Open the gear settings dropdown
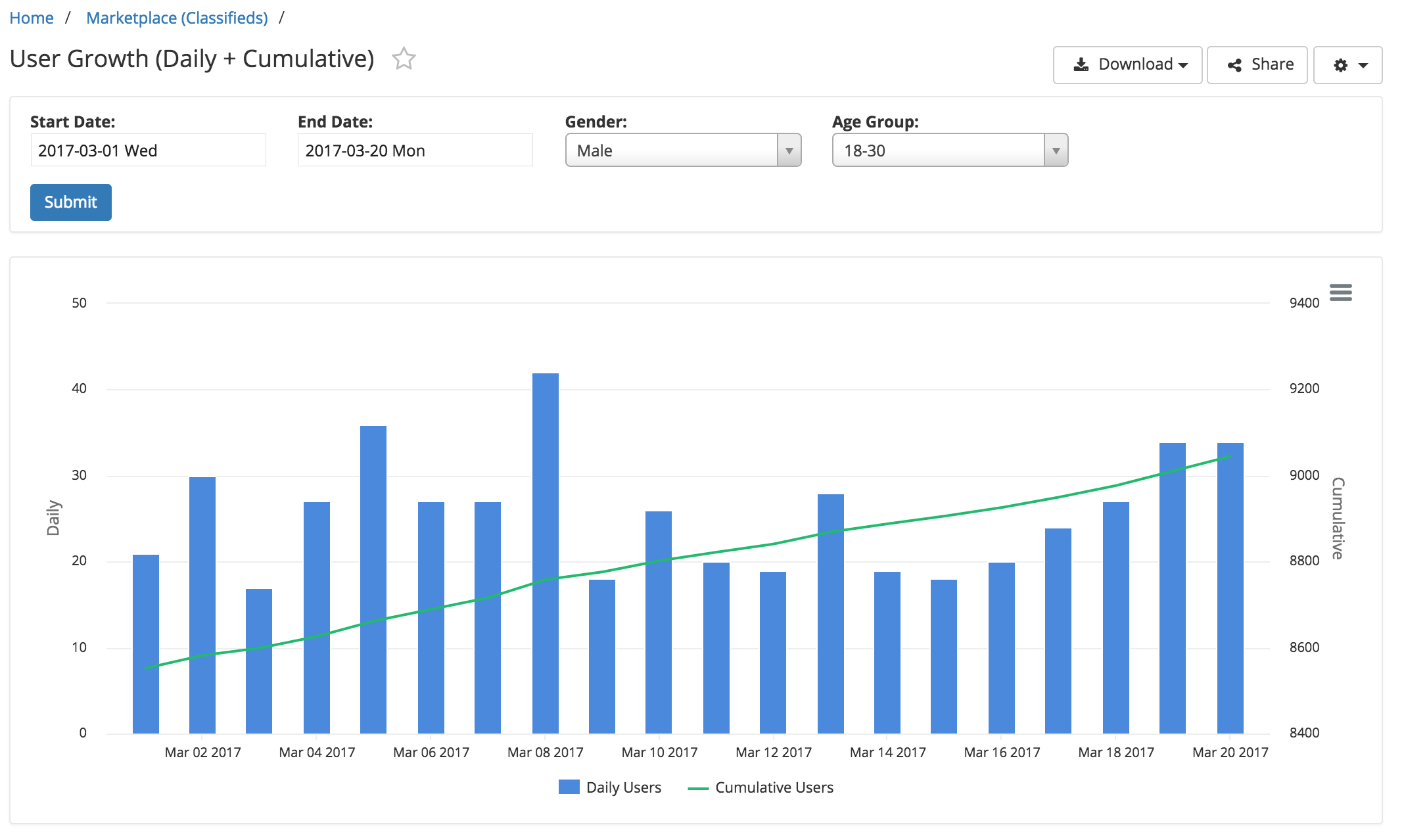The height and width of the screenshot is (840, 1404). 1347,65
